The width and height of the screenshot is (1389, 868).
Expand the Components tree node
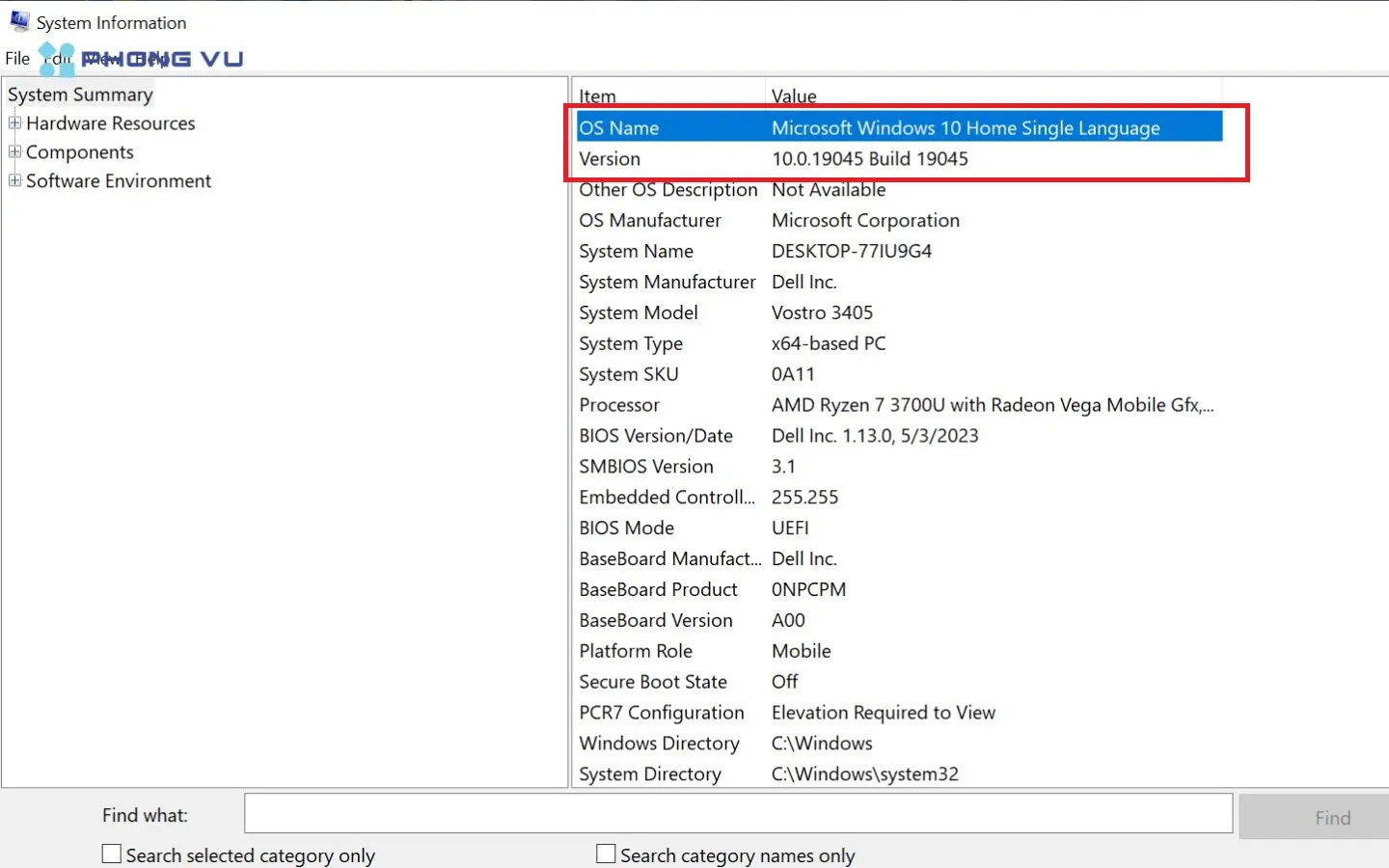[x=14, y=152]
